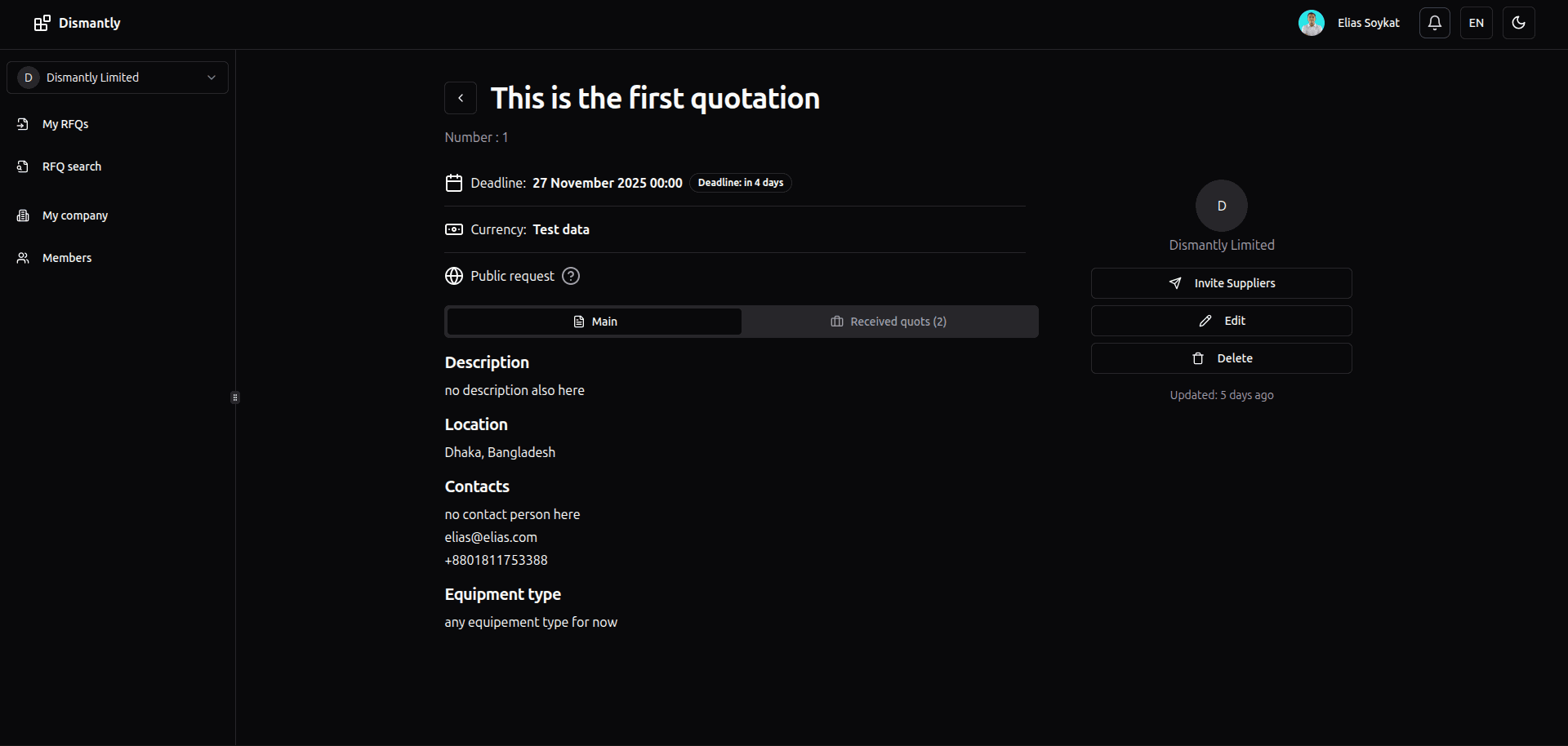Click the Invite Suppliers button
The image size is (1568, 746).
[1221, 283]
